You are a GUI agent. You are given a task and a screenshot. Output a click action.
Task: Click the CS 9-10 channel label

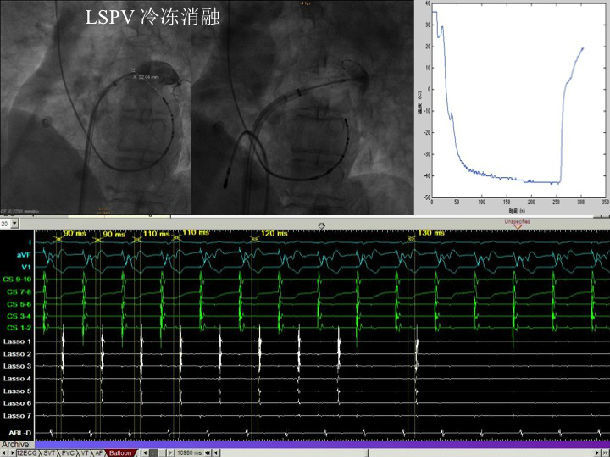pyautogui.click(x=18, y=280)
